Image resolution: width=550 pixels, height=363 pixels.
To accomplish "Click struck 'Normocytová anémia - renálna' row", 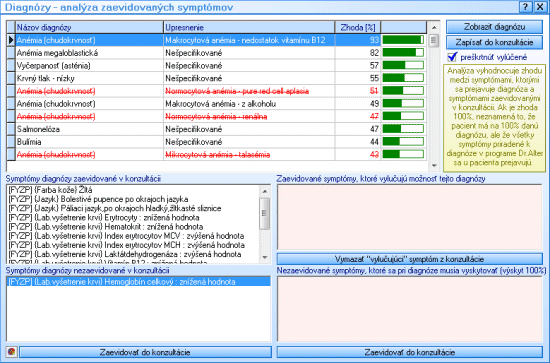I will tap(216, 116).
